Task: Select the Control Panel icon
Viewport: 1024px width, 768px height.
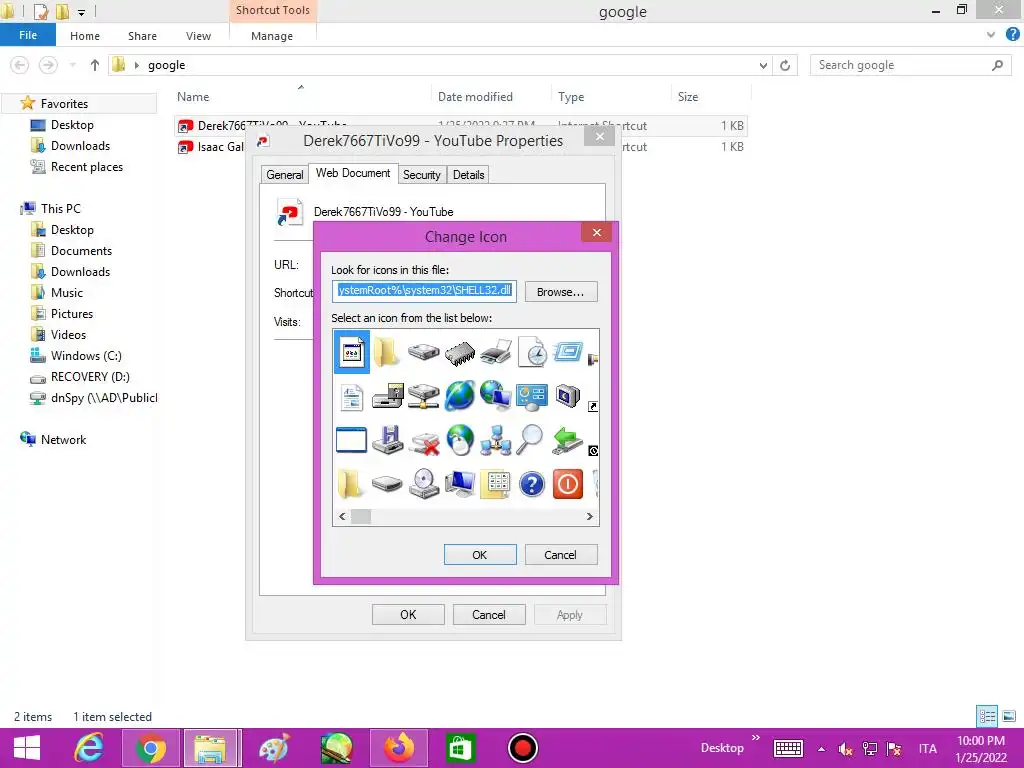Action: 532,396
